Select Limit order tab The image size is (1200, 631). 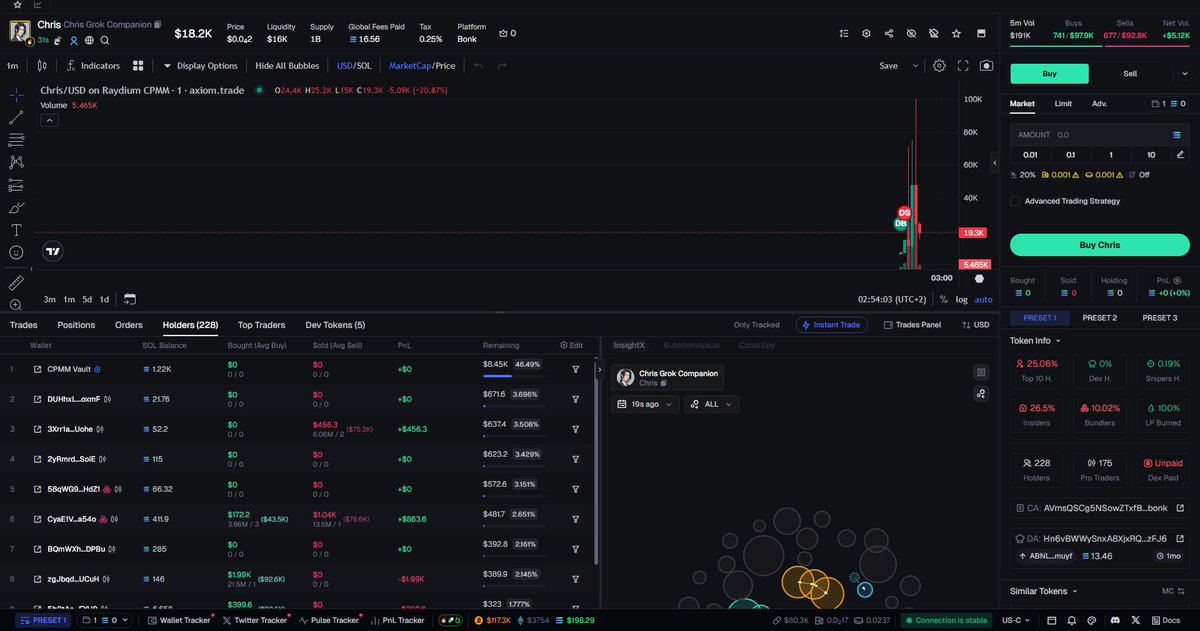[1063, 103]
